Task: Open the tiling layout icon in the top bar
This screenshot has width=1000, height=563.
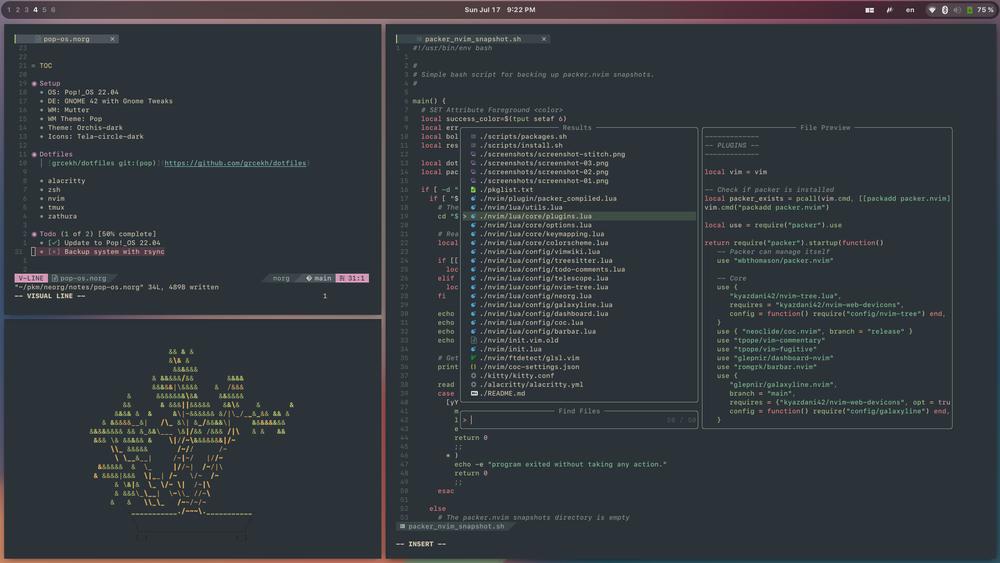Action: [869, 10]
